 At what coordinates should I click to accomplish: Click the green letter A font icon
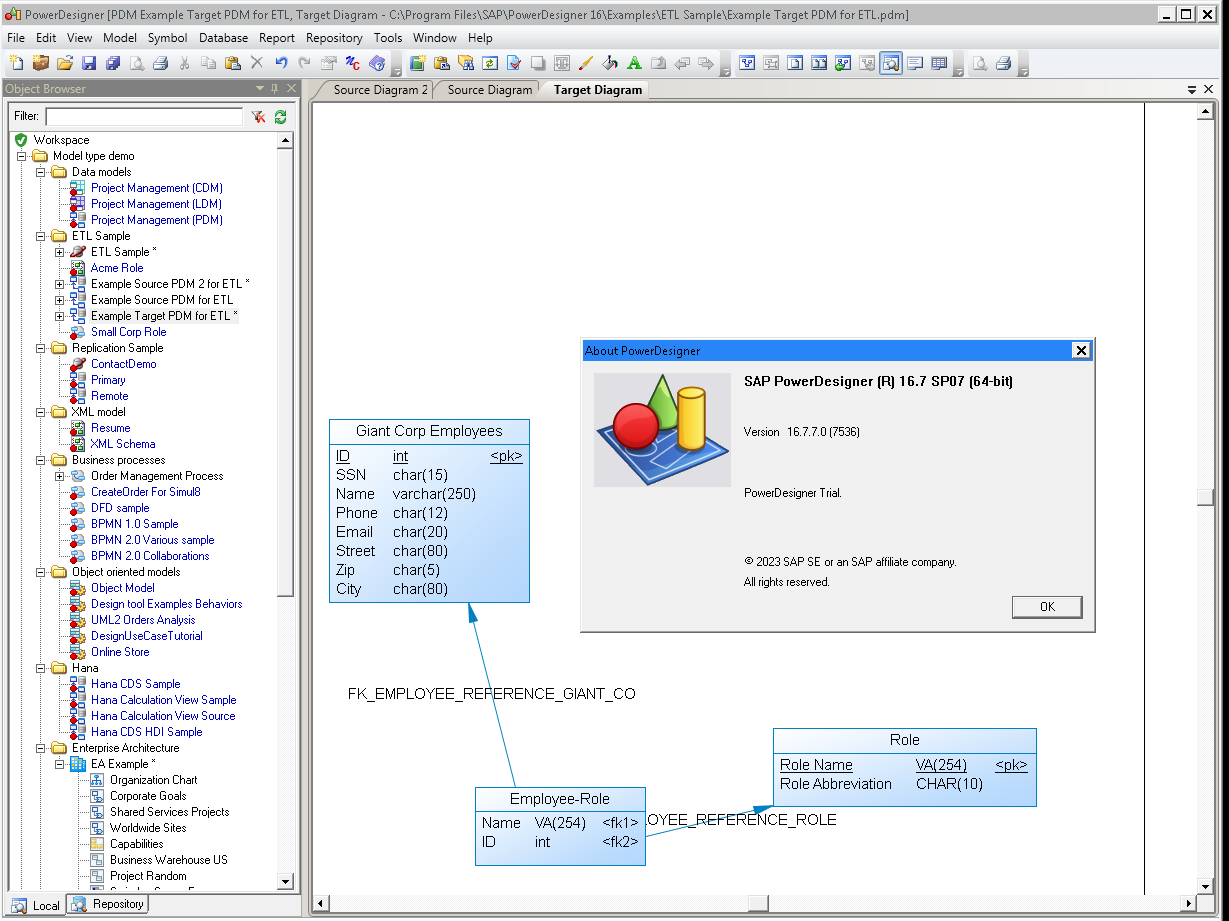pos(634,63)
